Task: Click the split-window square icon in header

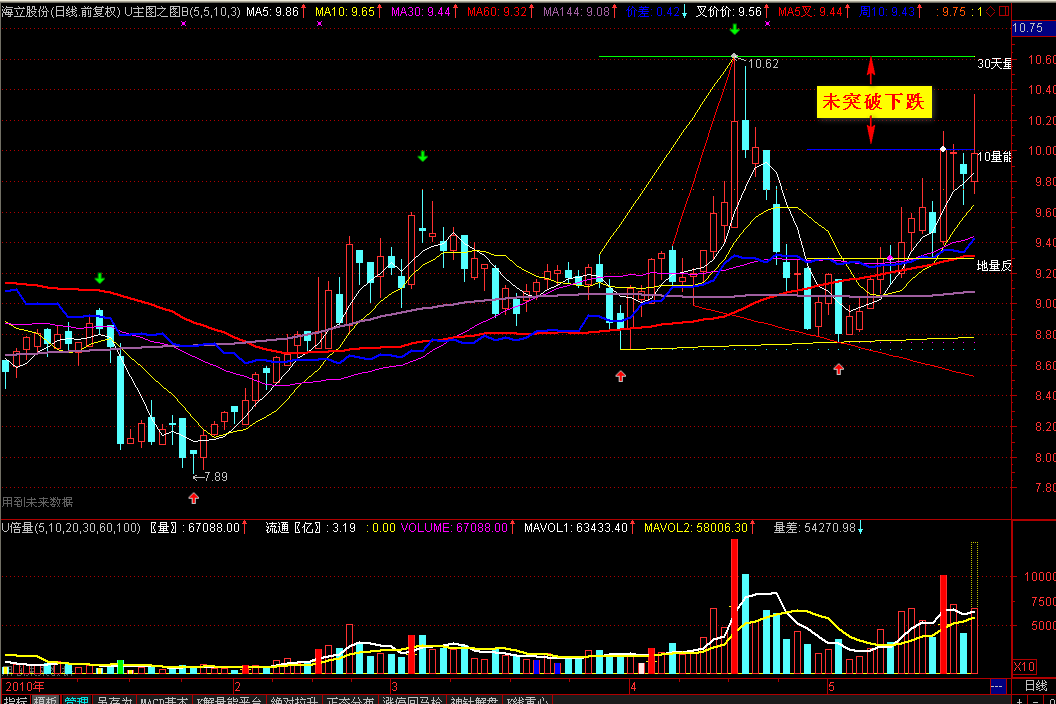Action: point(1004,11)
